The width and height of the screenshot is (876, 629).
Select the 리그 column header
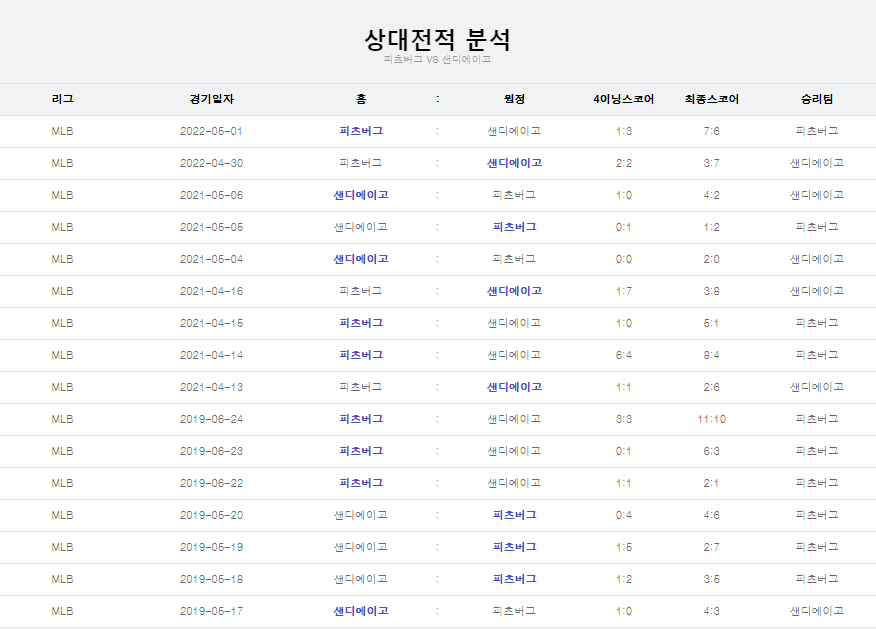tap(63, 99)
